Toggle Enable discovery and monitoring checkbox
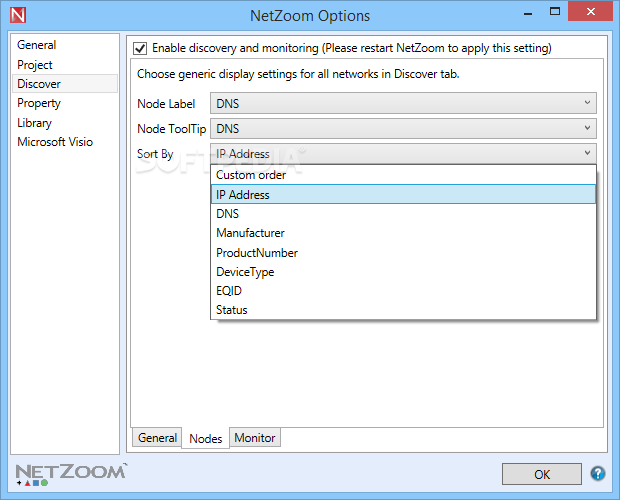This screenshot has width=620, height=500. (x=140, y=48)
